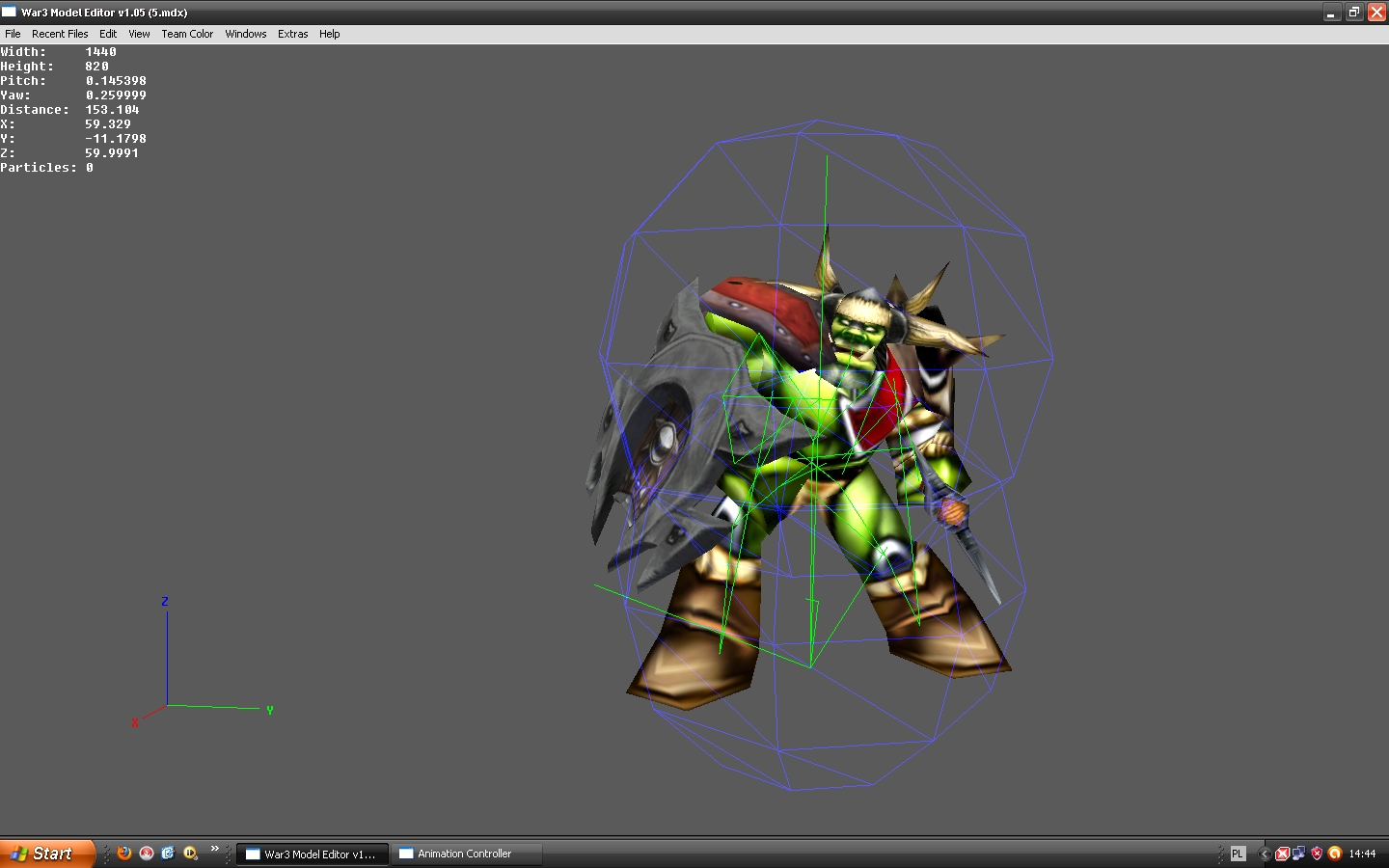Click the network connection tray icon

pyautogui.click(x=1299, y=854)
